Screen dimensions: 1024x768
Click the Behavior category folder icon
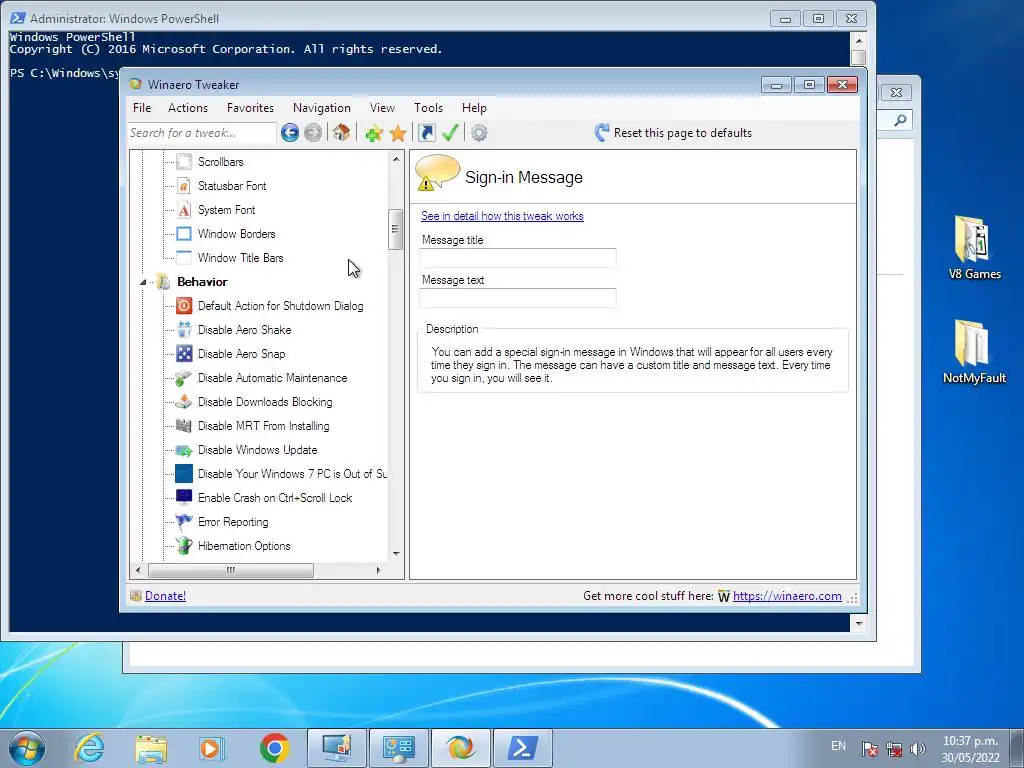pyautogui.click(x=163, y=281)
